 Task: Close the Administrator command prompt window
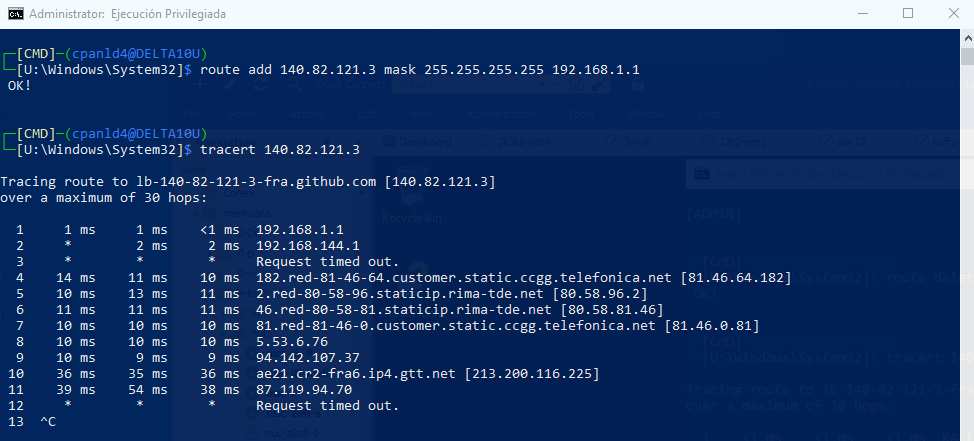point(953,14)
